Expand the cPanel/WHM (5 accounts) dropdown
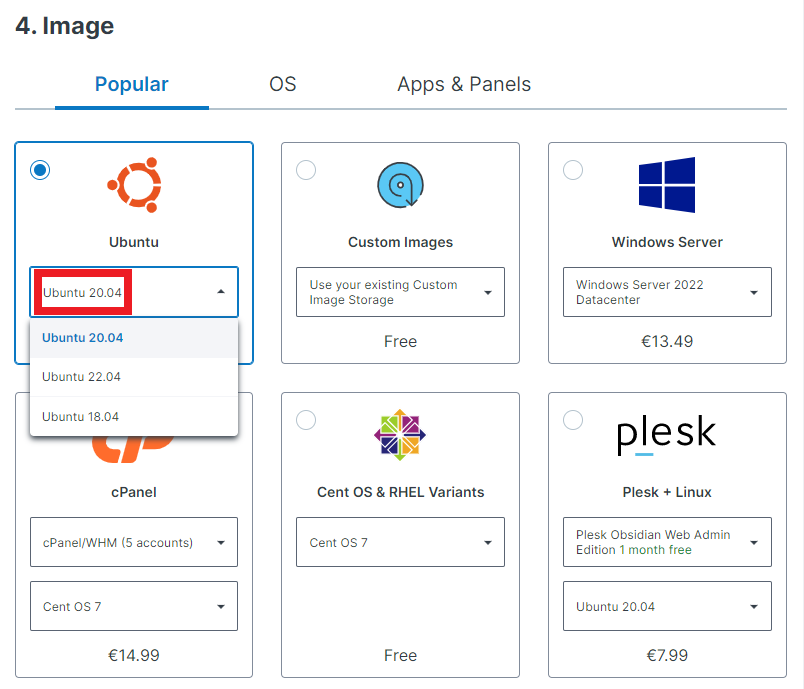Image resolution: width=804 pixels, height=689 pixels. (x=134, y=542)
